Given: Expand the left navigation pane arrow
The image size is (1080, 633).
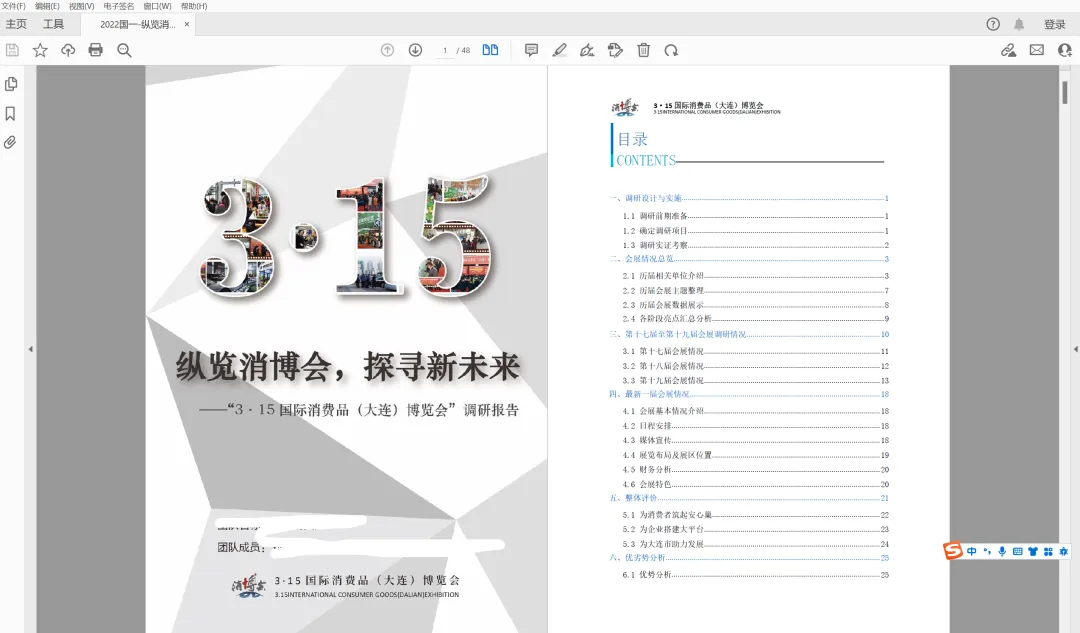Looking at the screenshot, I should (30, 349).
